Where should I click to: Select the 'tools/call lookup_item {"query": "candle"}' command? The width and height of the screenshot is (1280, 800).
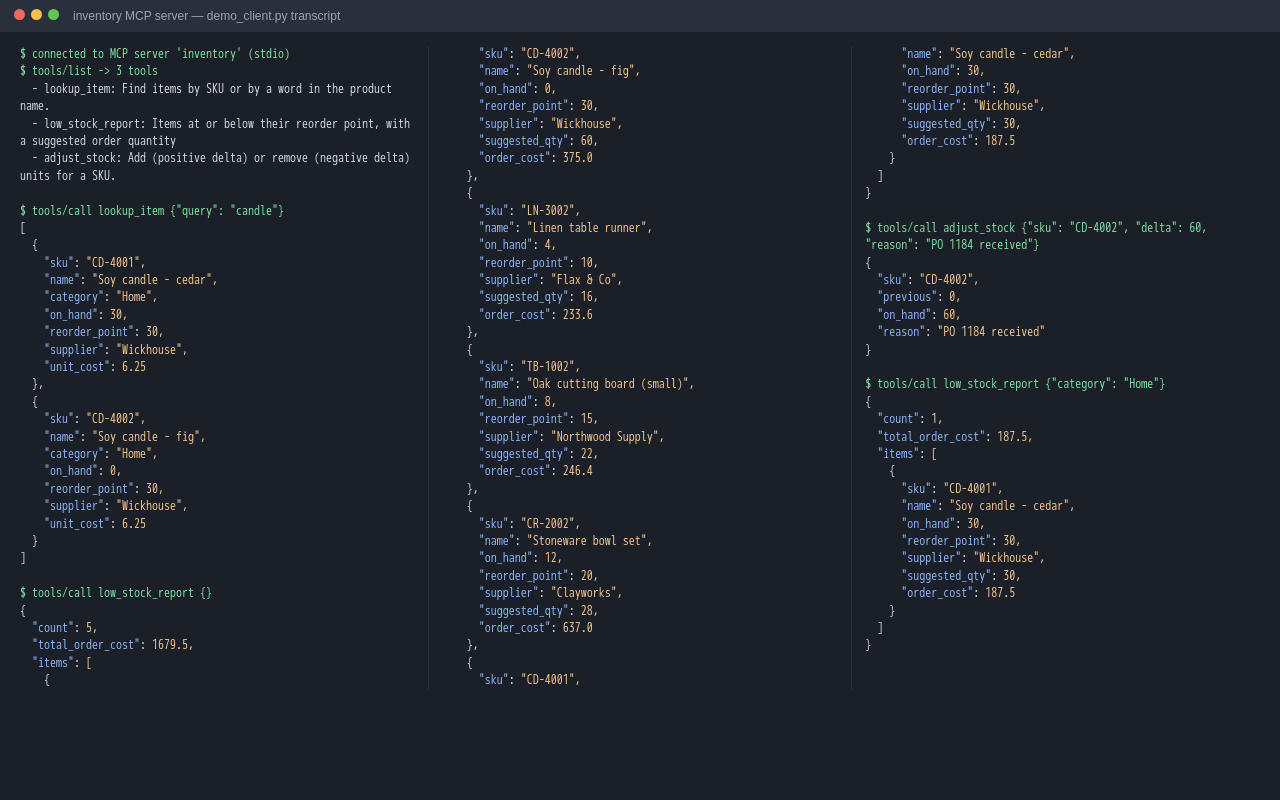[x=152, y=211]
